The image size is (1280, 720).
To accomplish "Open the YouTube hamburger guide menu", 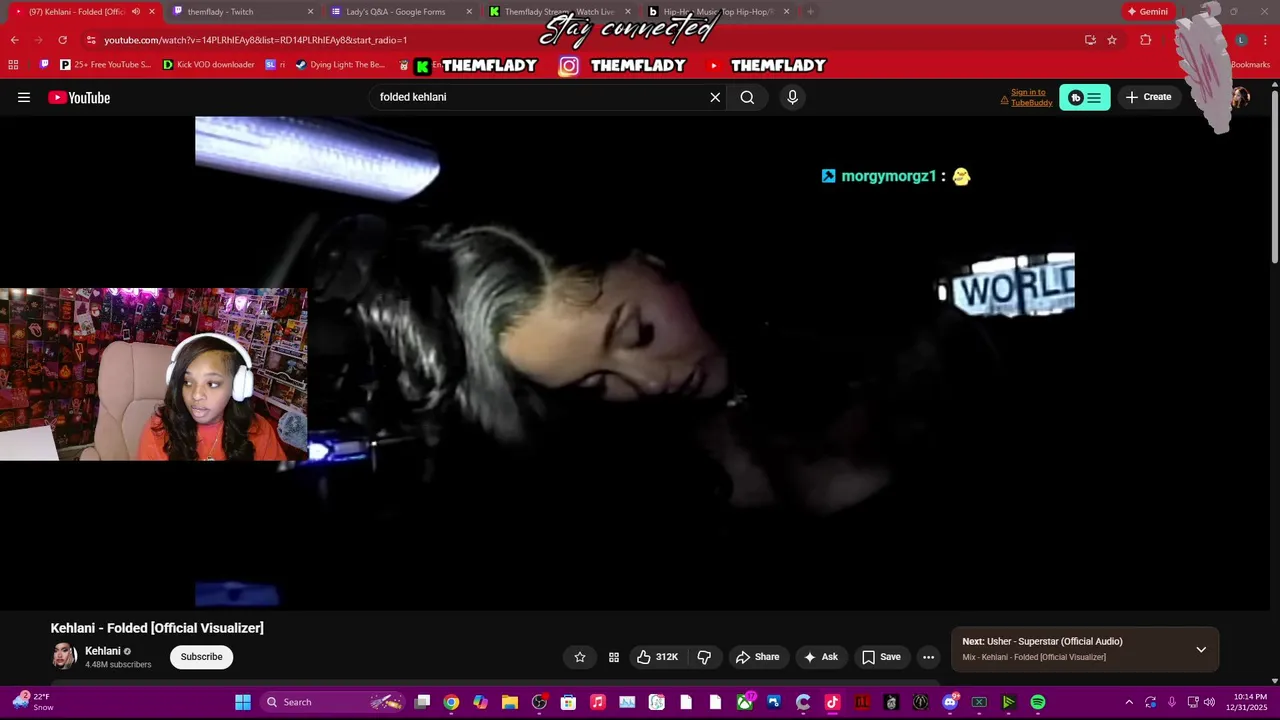I will click(24, 97).
